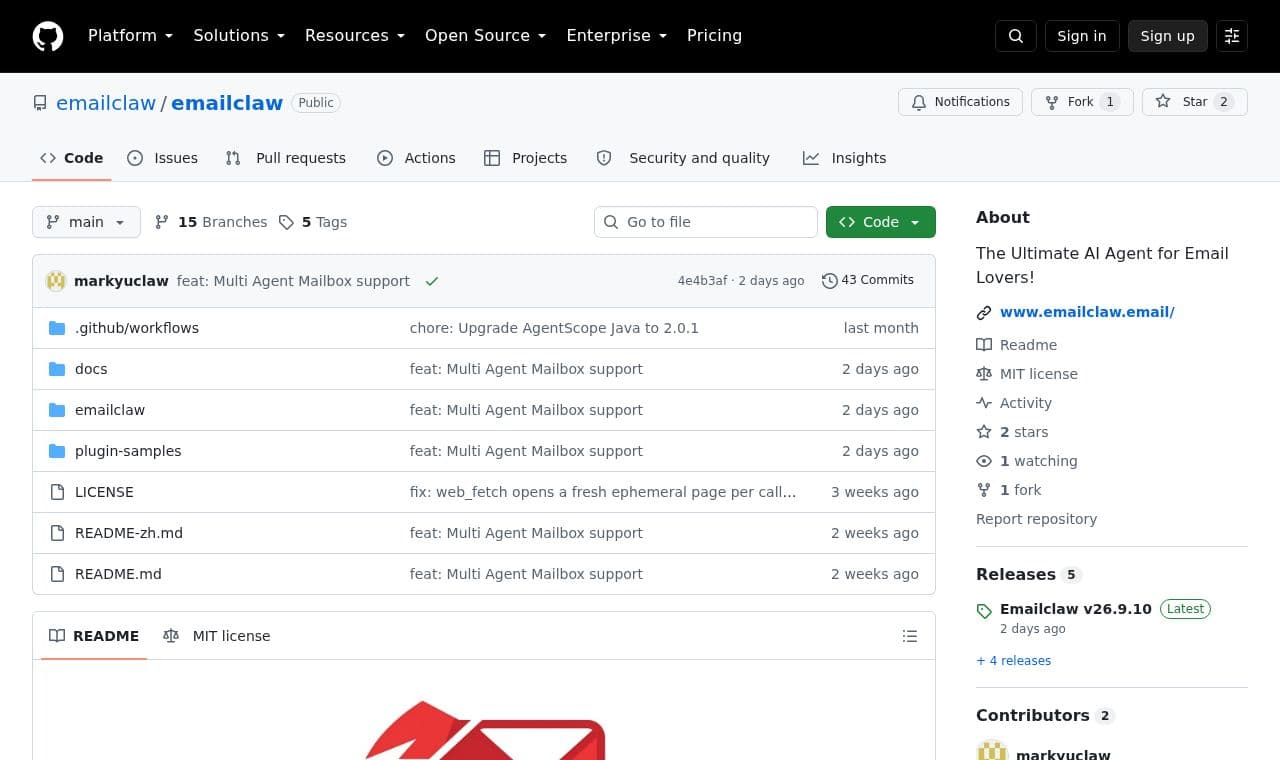The height and width of the screenshot is (760, 1280).
Task: Expand the Open Source navigation menu
Action: pyautogui.click(x=485, y=36)
